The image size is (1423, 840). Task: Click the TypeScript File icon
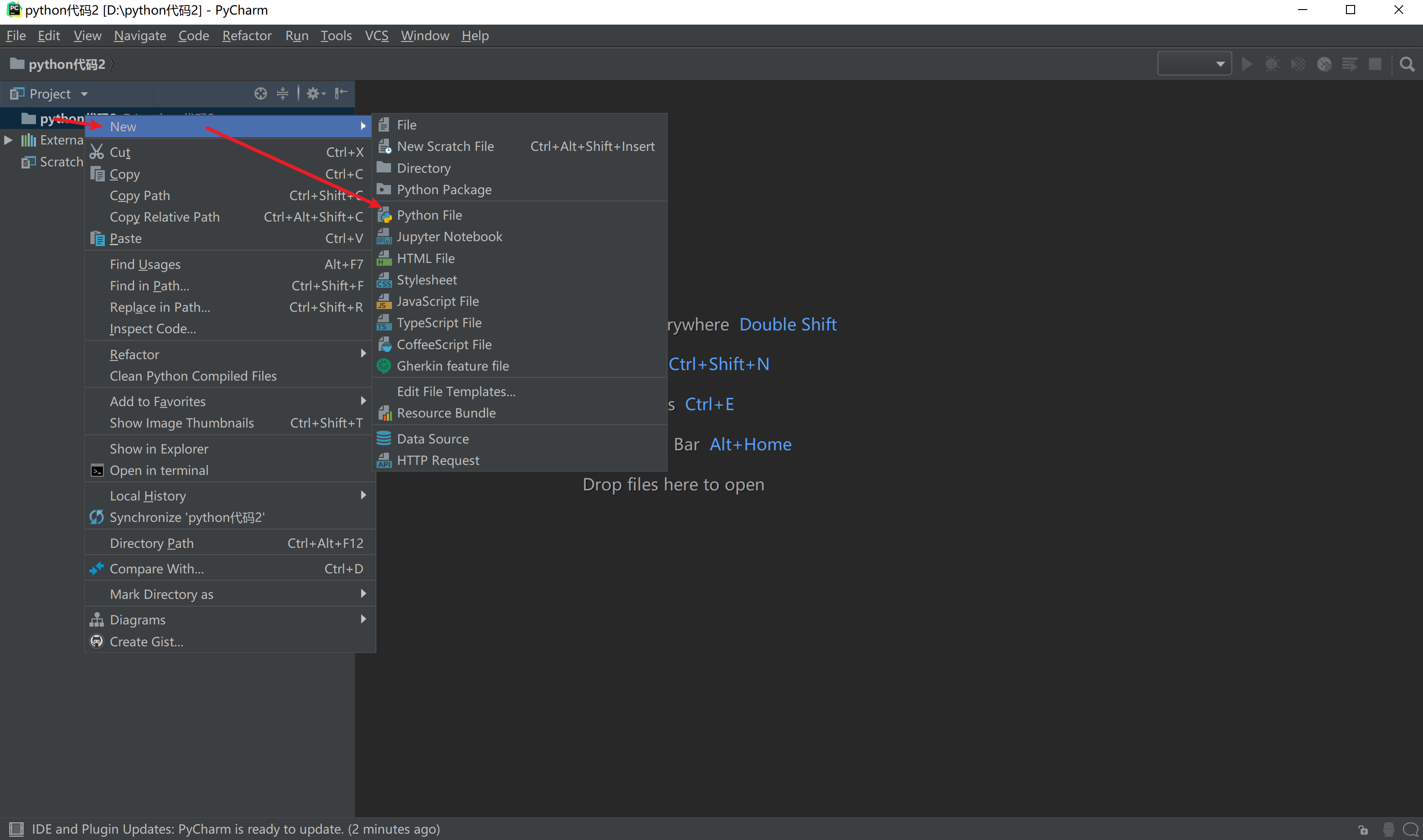tap(384, 323)
